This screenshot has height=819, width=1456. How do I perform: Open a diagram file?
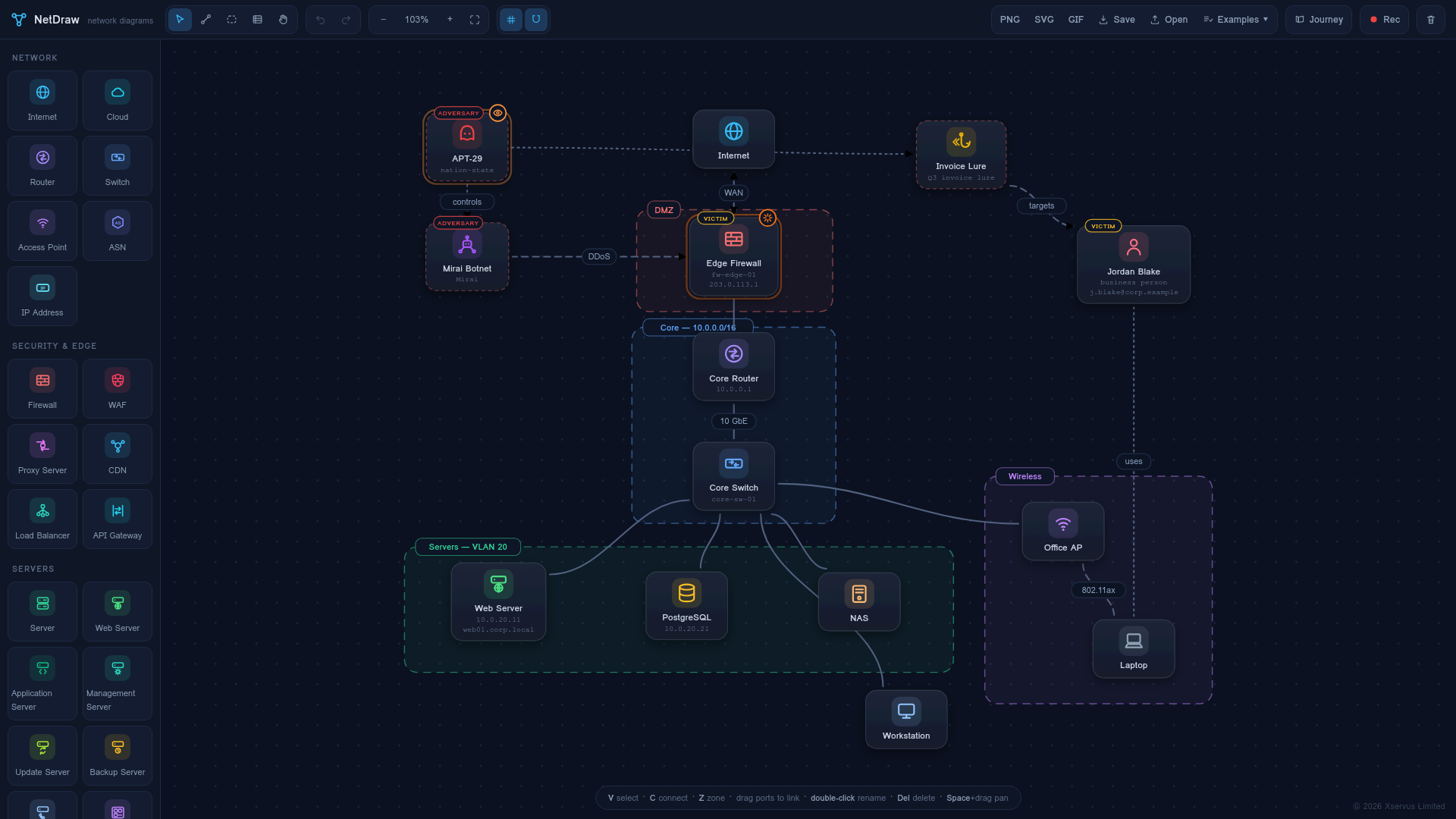[x=1169, y=20]
